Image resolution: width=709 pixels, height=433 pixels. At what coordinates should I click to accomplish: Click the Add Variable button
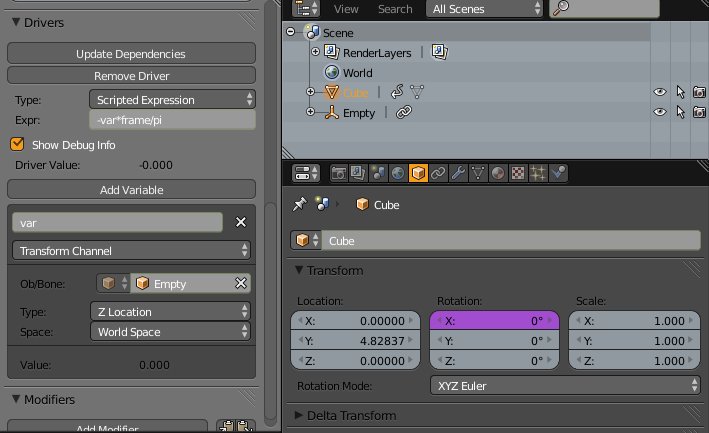131,189
